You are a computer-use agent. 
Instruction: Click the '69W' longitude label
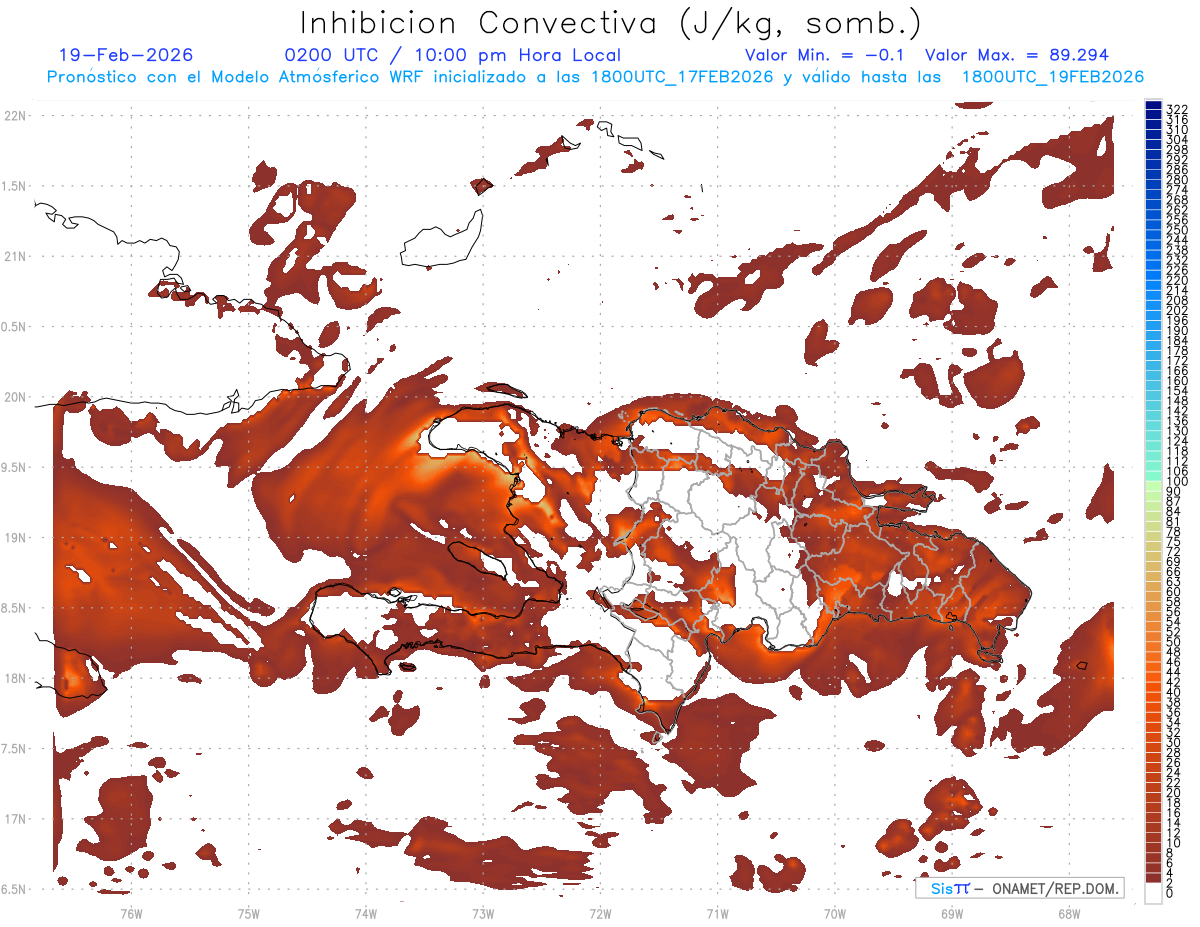click(951, 913)
